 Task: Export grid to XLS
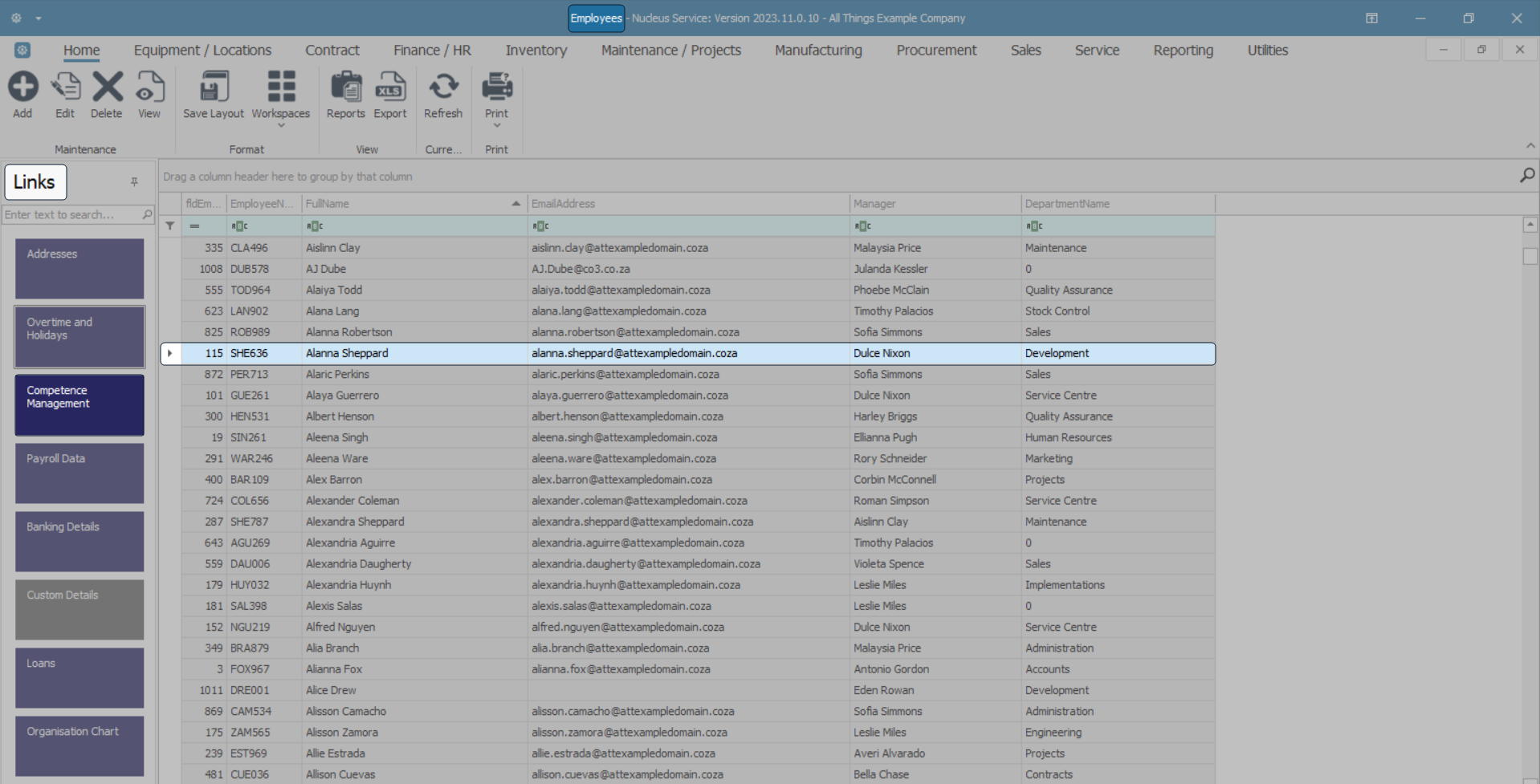(390, 87)
